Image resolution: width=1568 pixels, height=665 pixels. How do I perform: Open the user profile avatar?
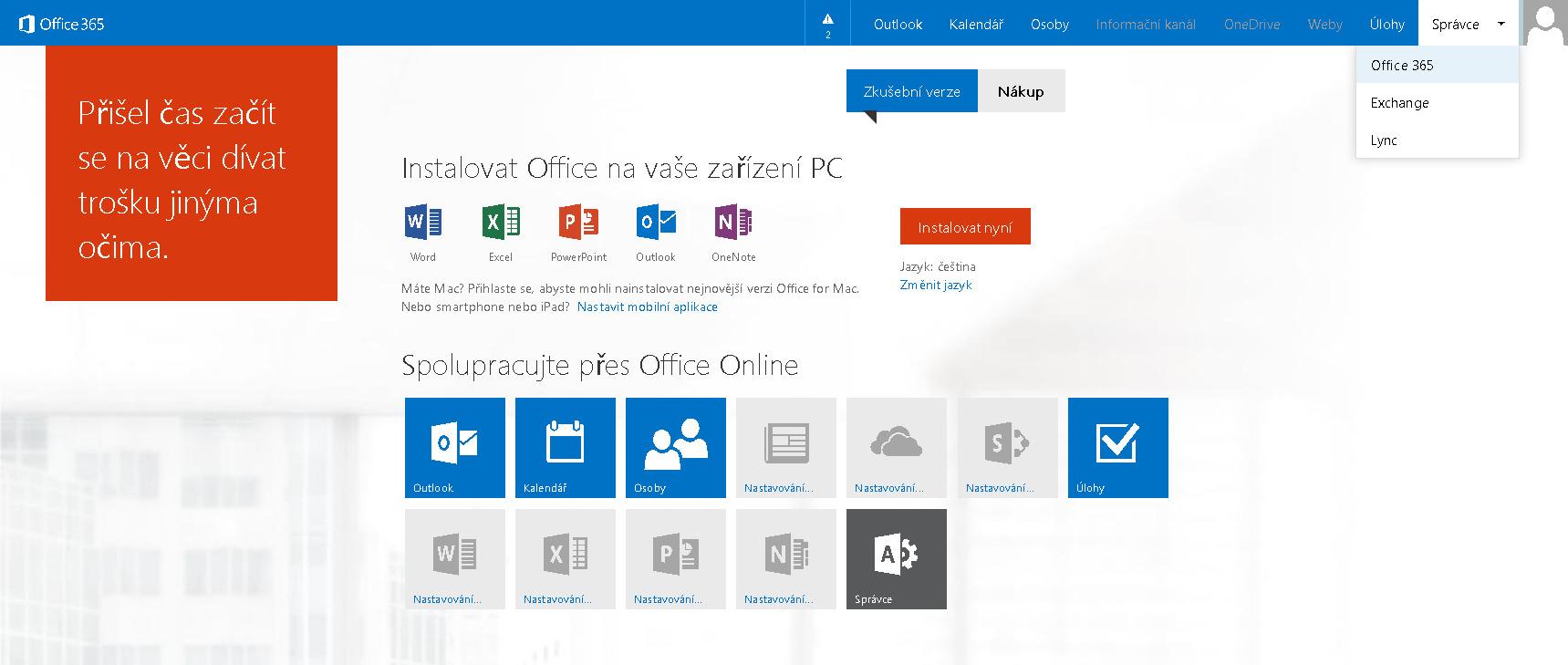click(x=1545, y=23)
